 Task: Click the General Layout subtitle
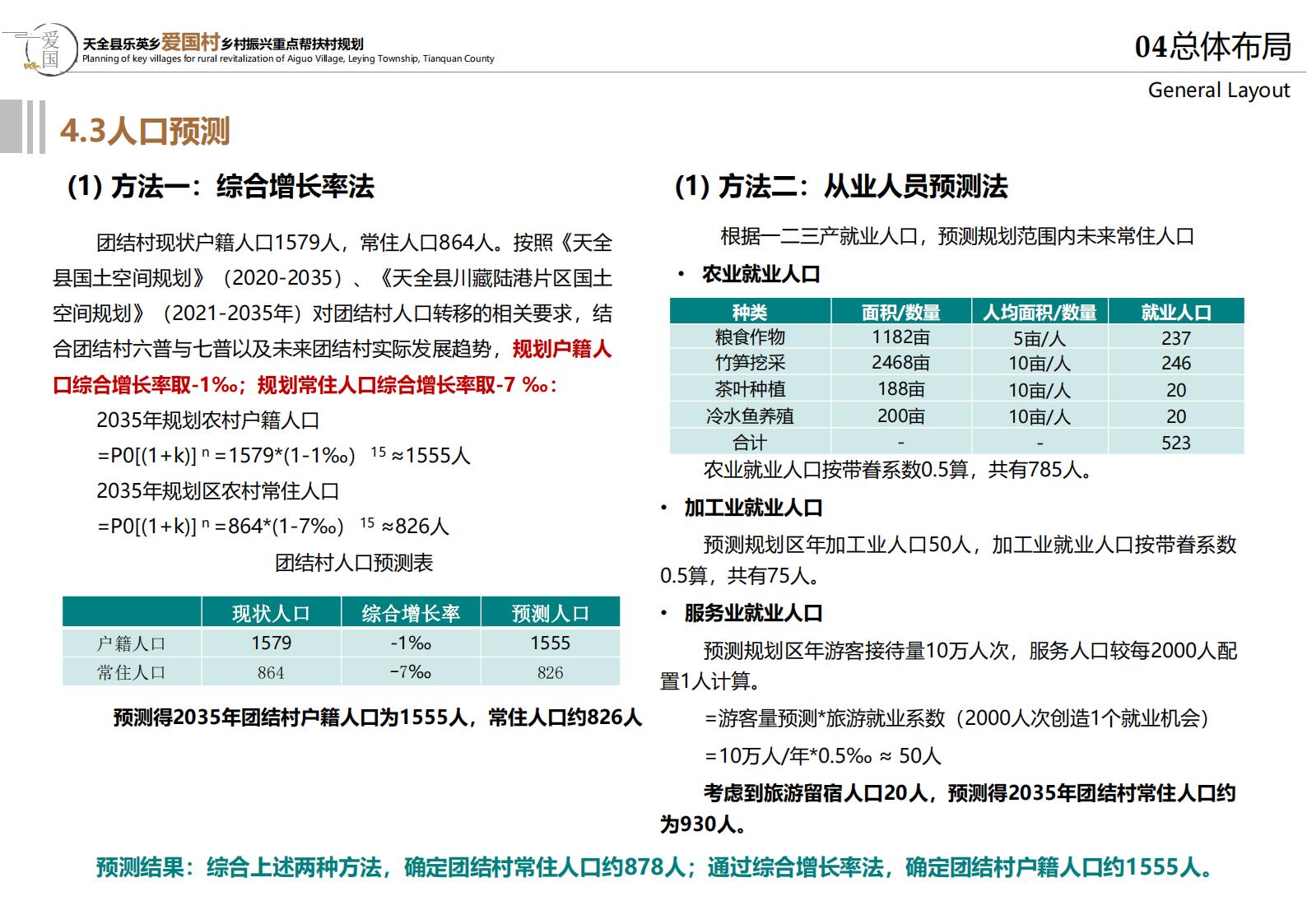(x=1219, y=90)
